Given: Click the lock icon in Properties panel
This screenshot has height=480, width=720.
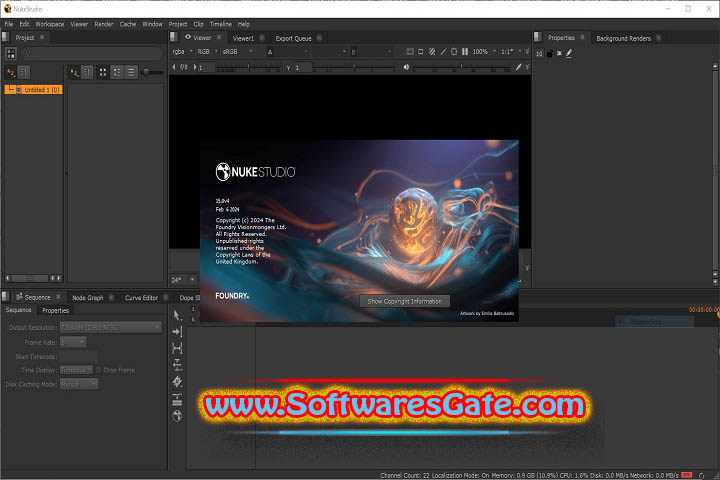Looking at the screenshot, I should coord(550,54).
